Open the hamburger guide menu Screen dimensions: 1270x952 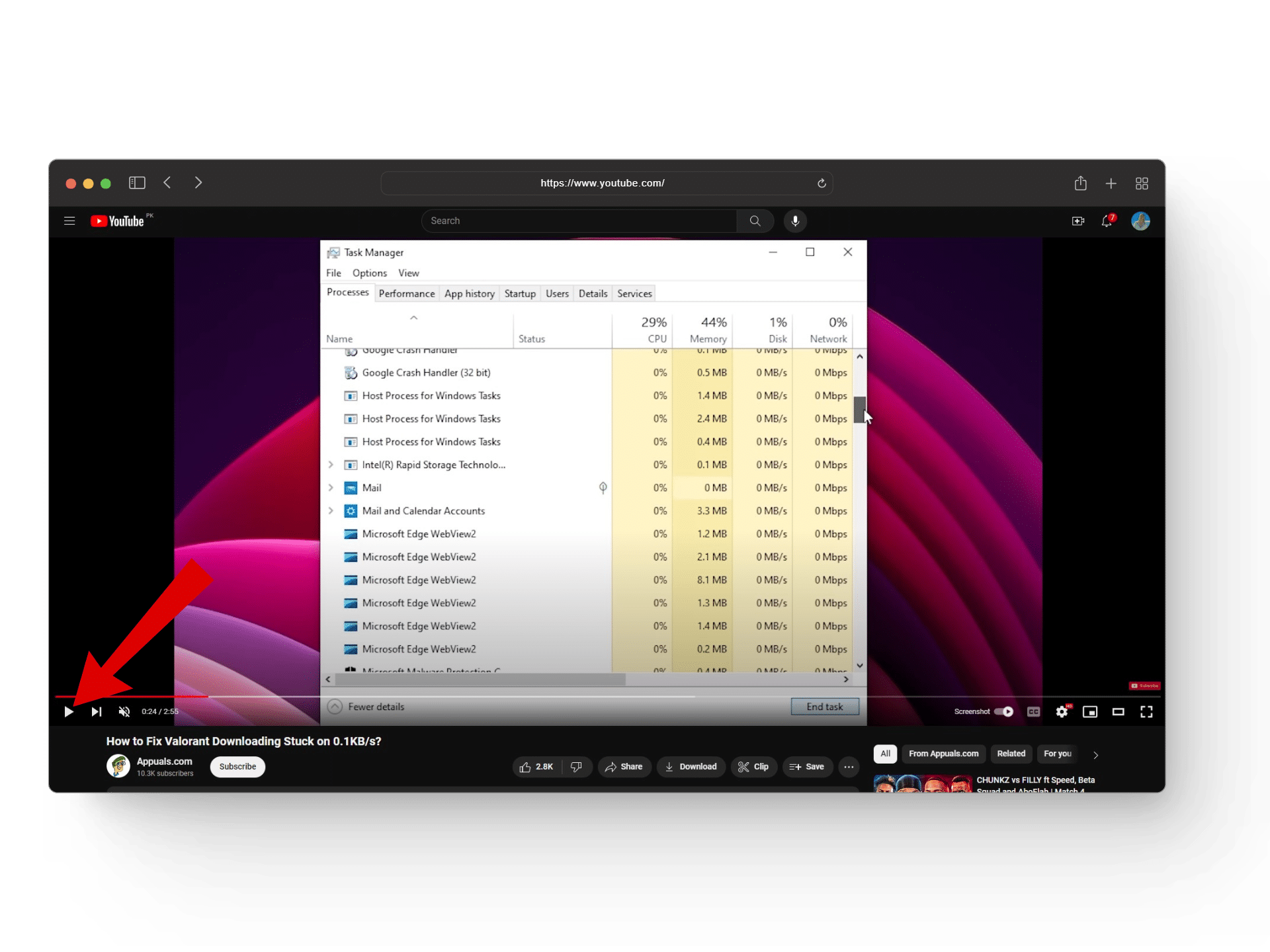pyautogui.click(x=69, y=221)
